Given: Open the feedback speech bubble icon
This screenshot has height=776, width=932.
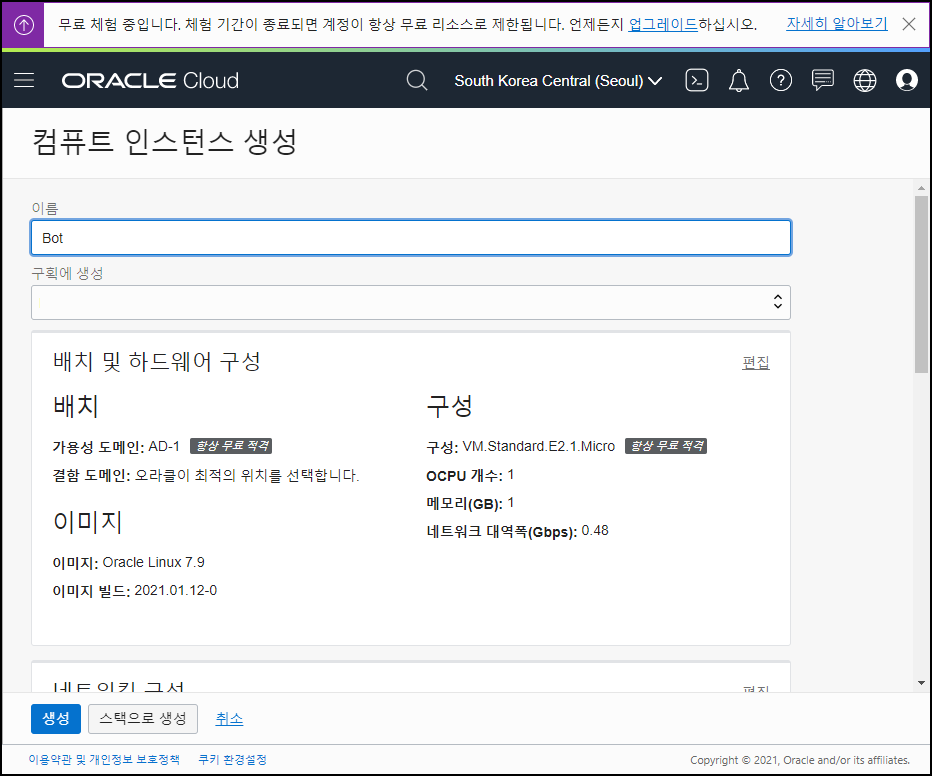Looking at the screenshot, I should coord(823,80).
